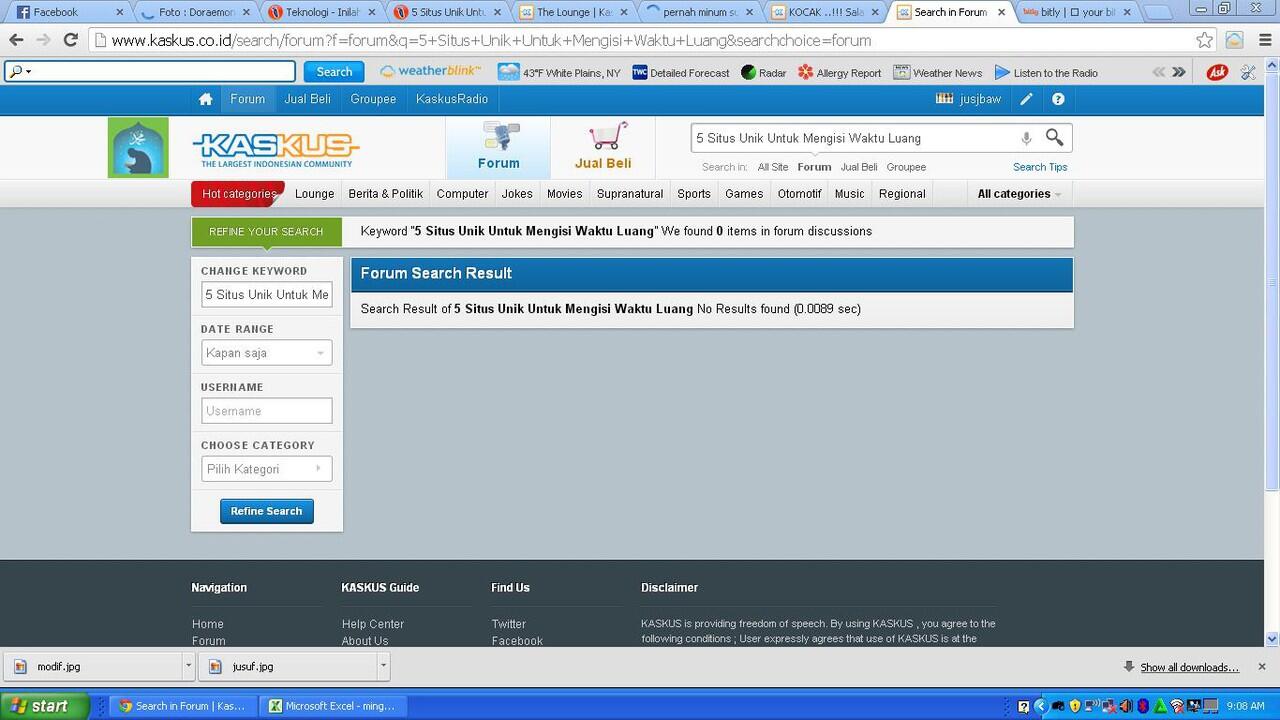Click the magnifier search icon in Kaskus search
This screenshot has width=1280, height=720.
1055,137
